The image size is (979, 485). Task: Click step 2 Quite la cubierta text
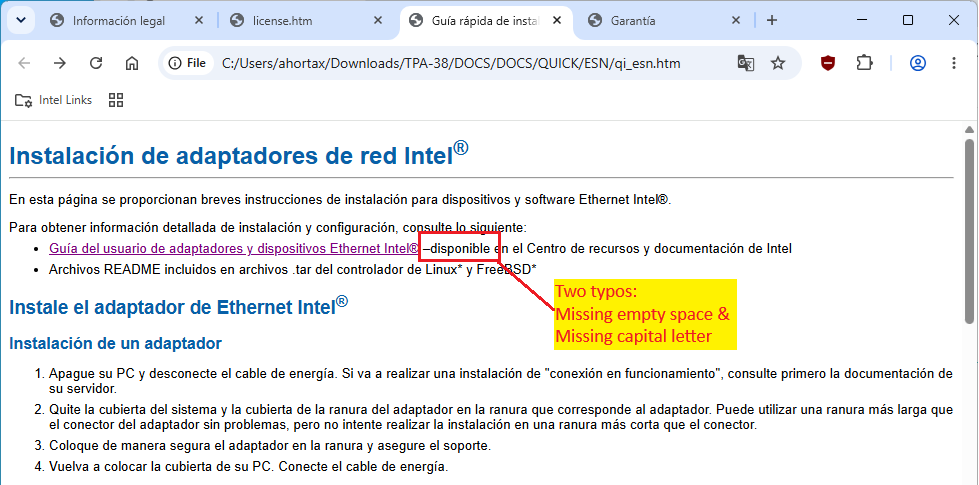[x=501, y=418]
